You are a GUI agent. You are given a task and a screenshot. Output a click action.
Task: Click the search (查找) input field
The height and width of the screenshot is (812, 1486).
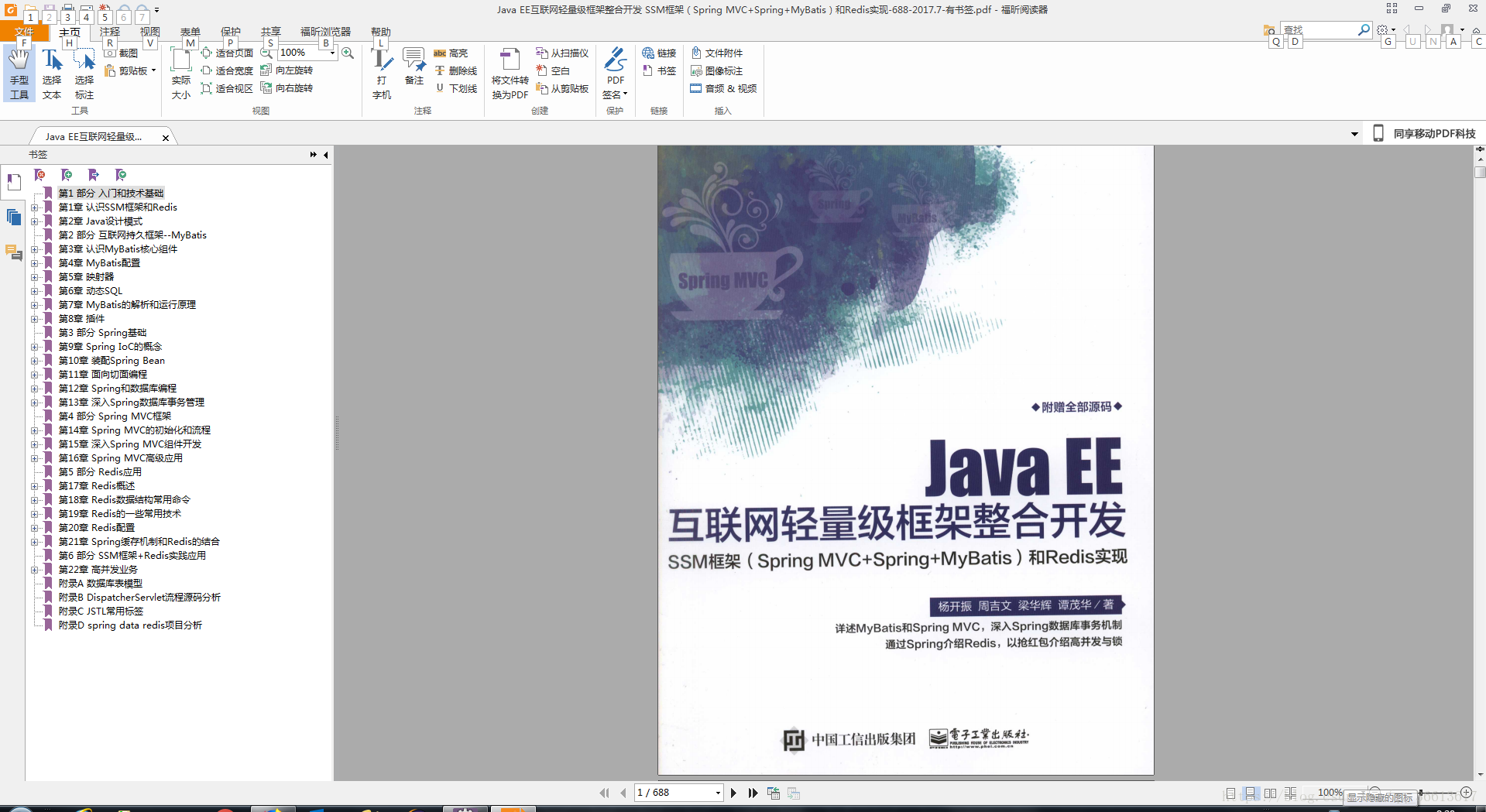(x=1320, y=29)
